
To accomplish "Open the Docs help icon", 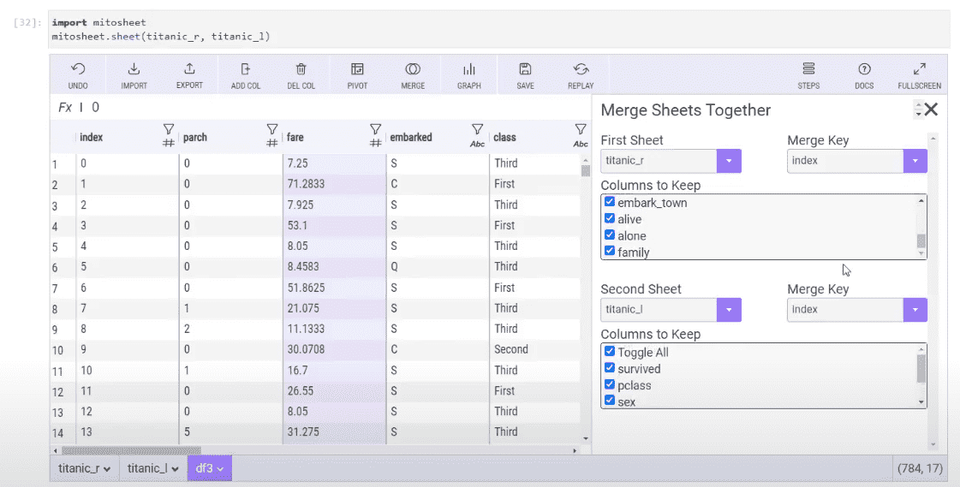I will click(x=864, y=69).
